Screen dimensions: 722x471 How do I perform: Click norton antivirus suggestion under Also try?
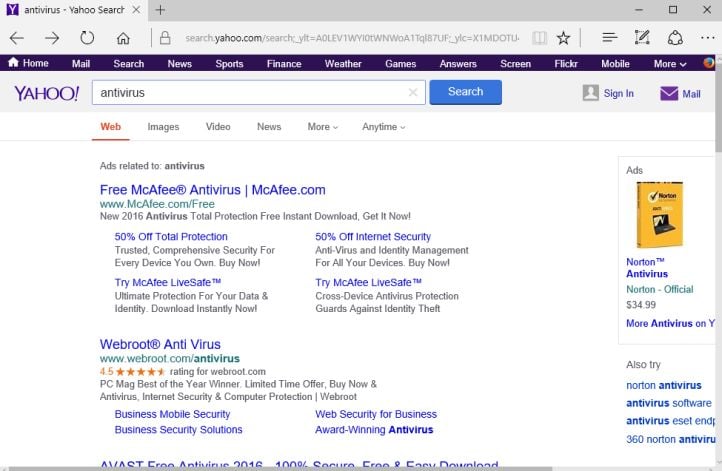[x=664, y=385]
